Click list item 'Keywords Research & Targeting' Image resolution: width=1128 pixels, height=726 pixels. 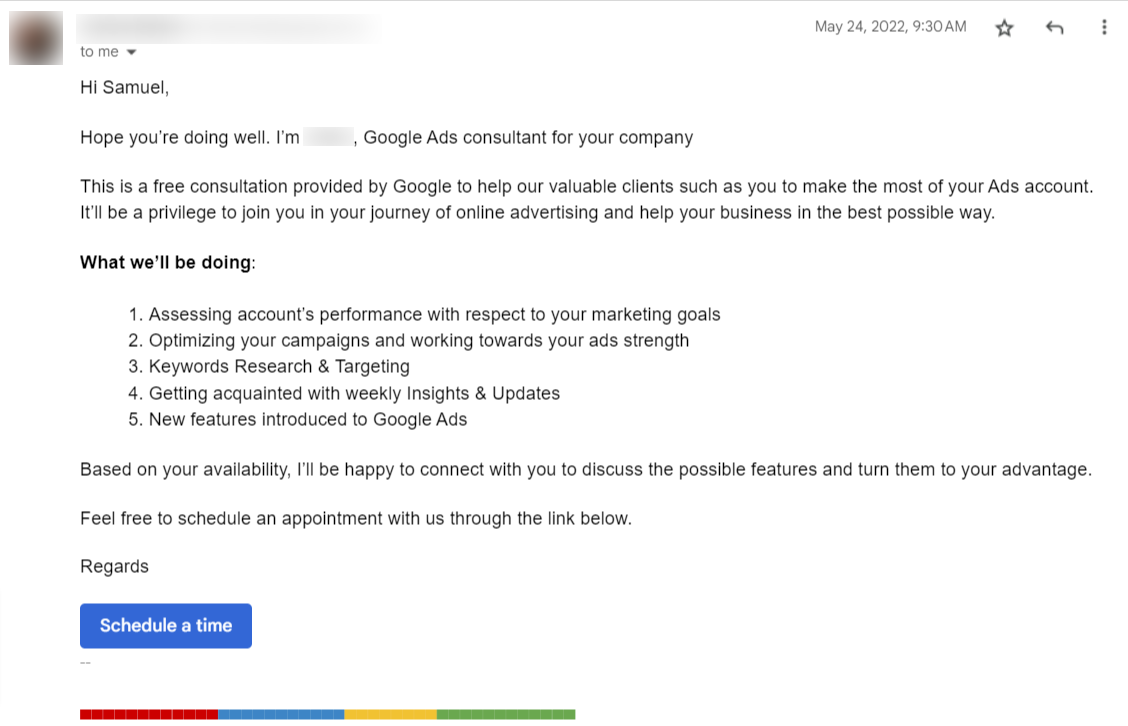coord(279,366)
